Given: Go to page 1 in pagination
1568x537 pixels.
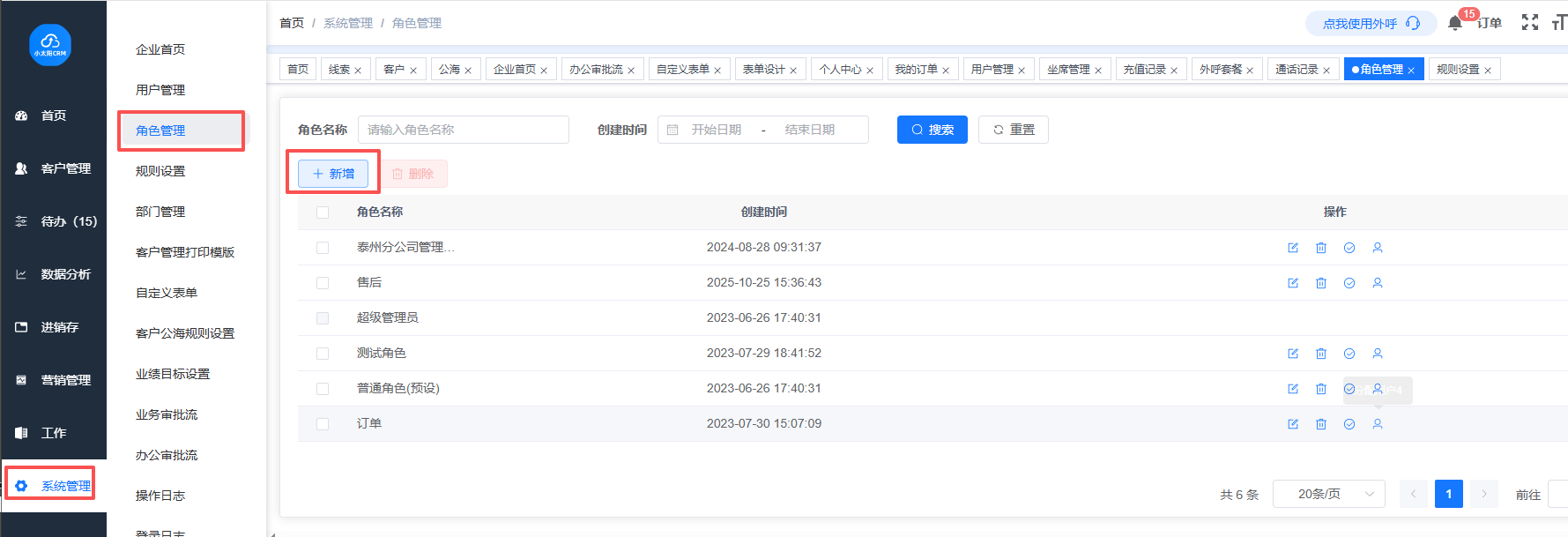Looking at the screenshot, I should pyautogui.click(x=1449, y=494).
